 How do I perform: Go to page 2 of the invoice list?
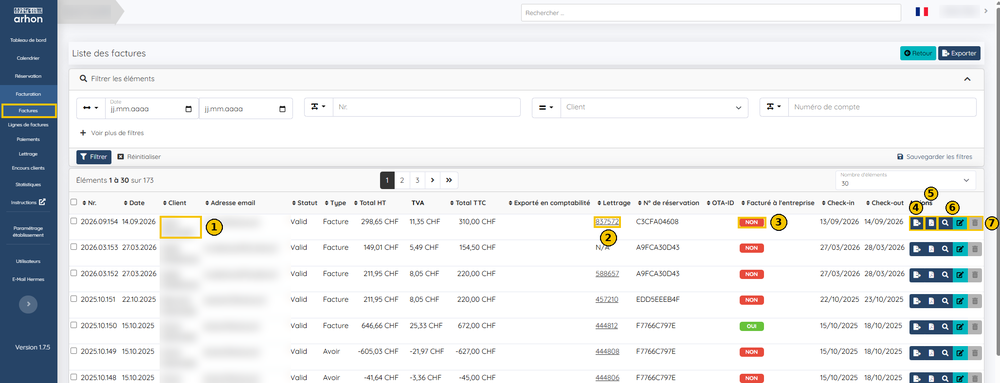tap(402, 180)
